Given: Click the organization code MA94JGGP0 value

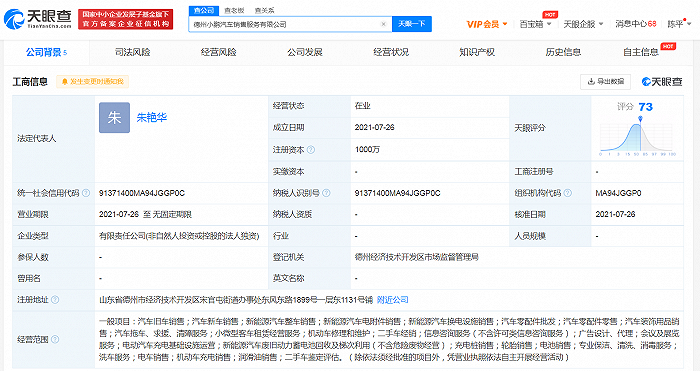Looking at the screenshot, I should (618, 193).
